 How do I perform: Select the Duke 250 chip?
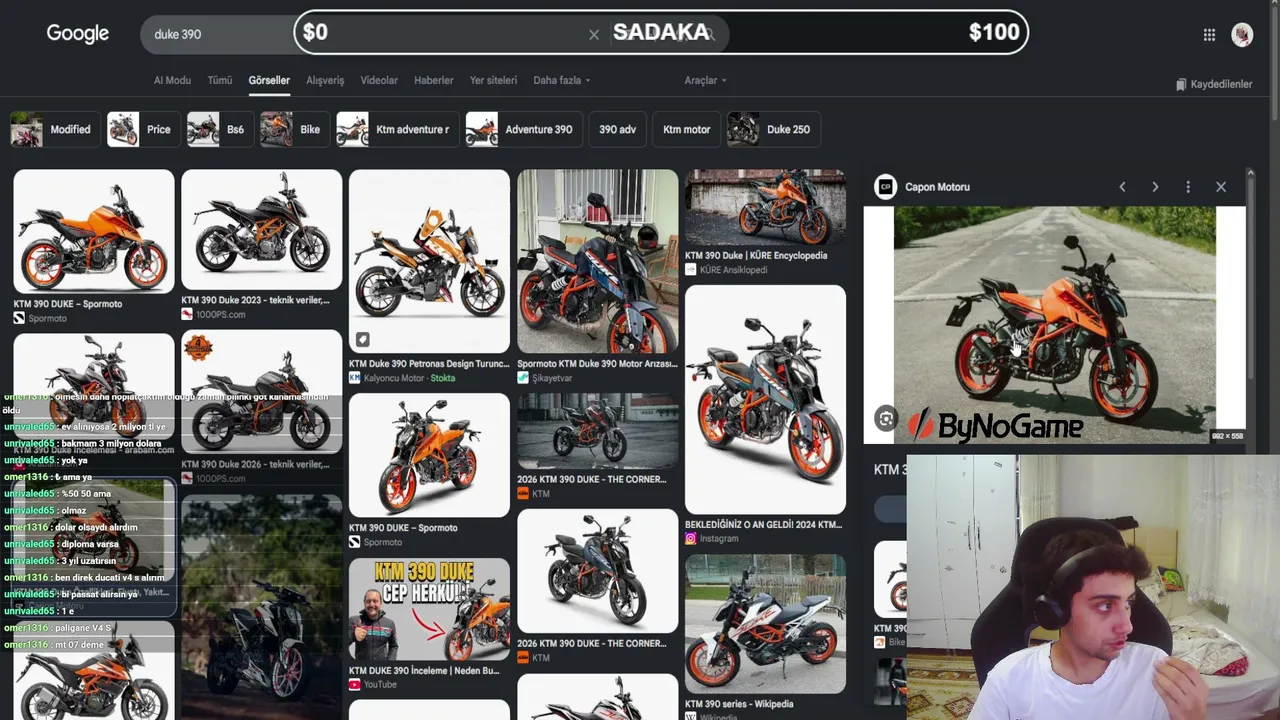(774, 129)
